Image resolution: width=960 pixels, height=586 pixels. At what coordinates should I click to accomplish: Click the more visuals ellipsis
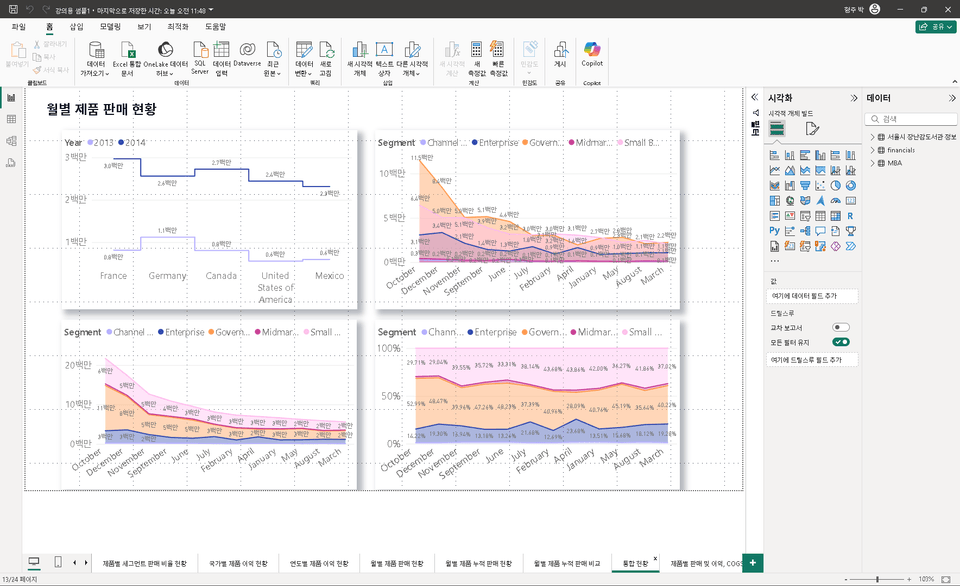(x=775, y=261)
